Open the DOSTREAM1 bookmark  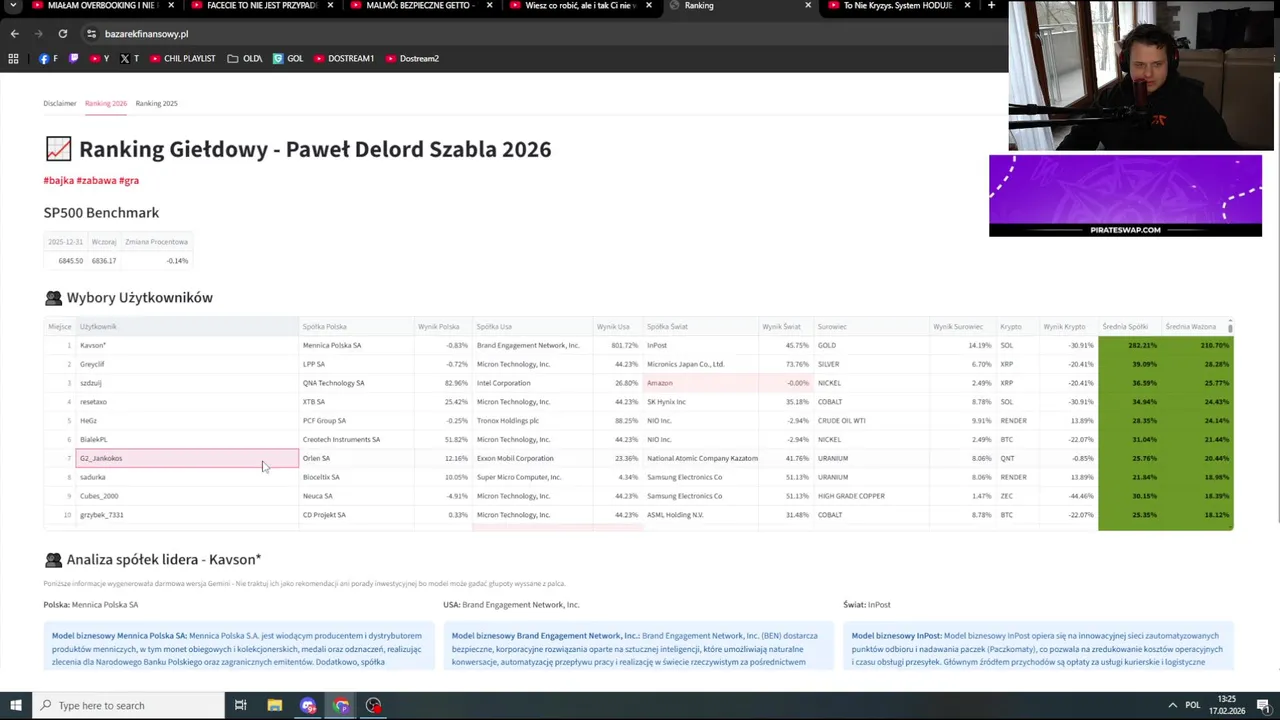[344, 58]
